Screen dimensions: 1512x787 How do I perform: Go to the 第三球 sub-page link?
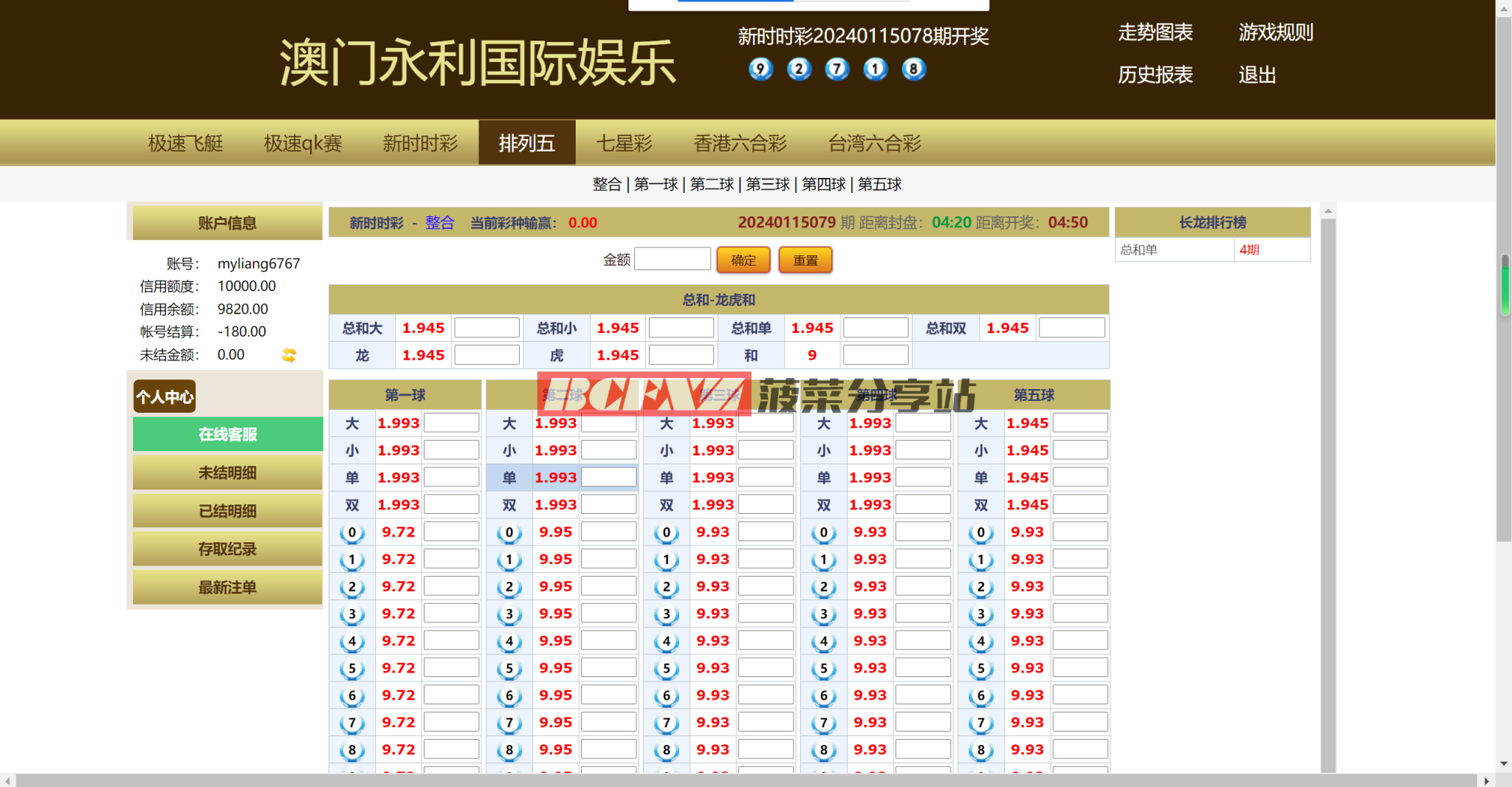(x=768, y=185)
